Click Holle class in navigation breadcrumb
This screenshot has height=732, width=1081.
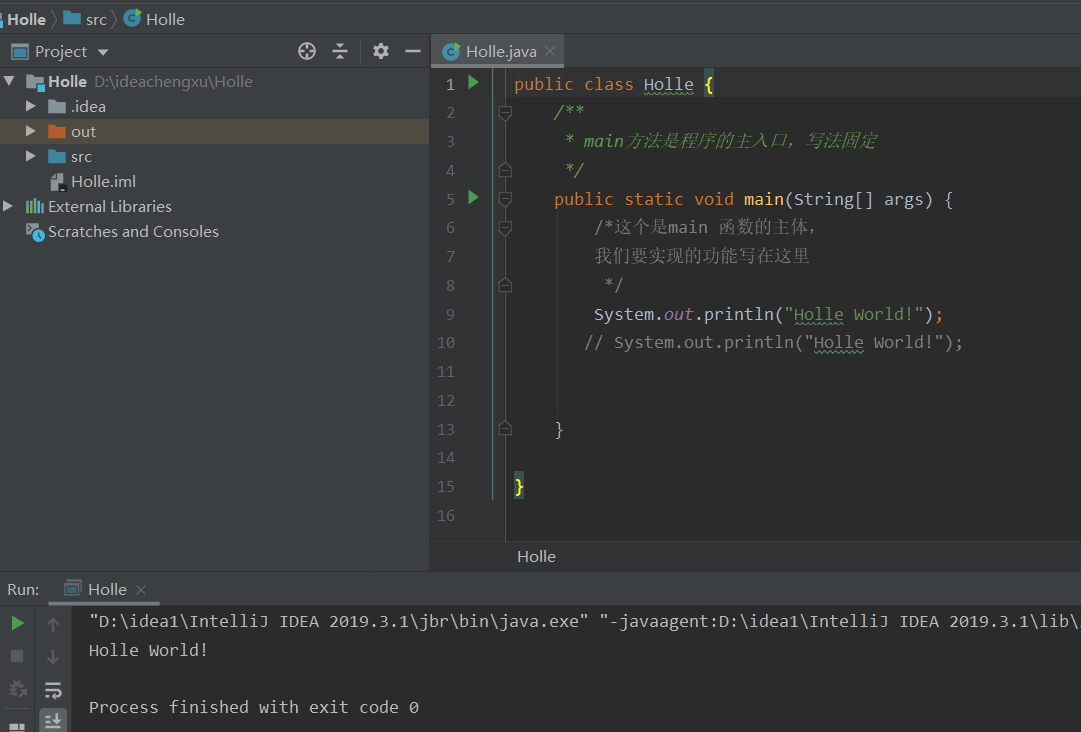pos(165,19)
